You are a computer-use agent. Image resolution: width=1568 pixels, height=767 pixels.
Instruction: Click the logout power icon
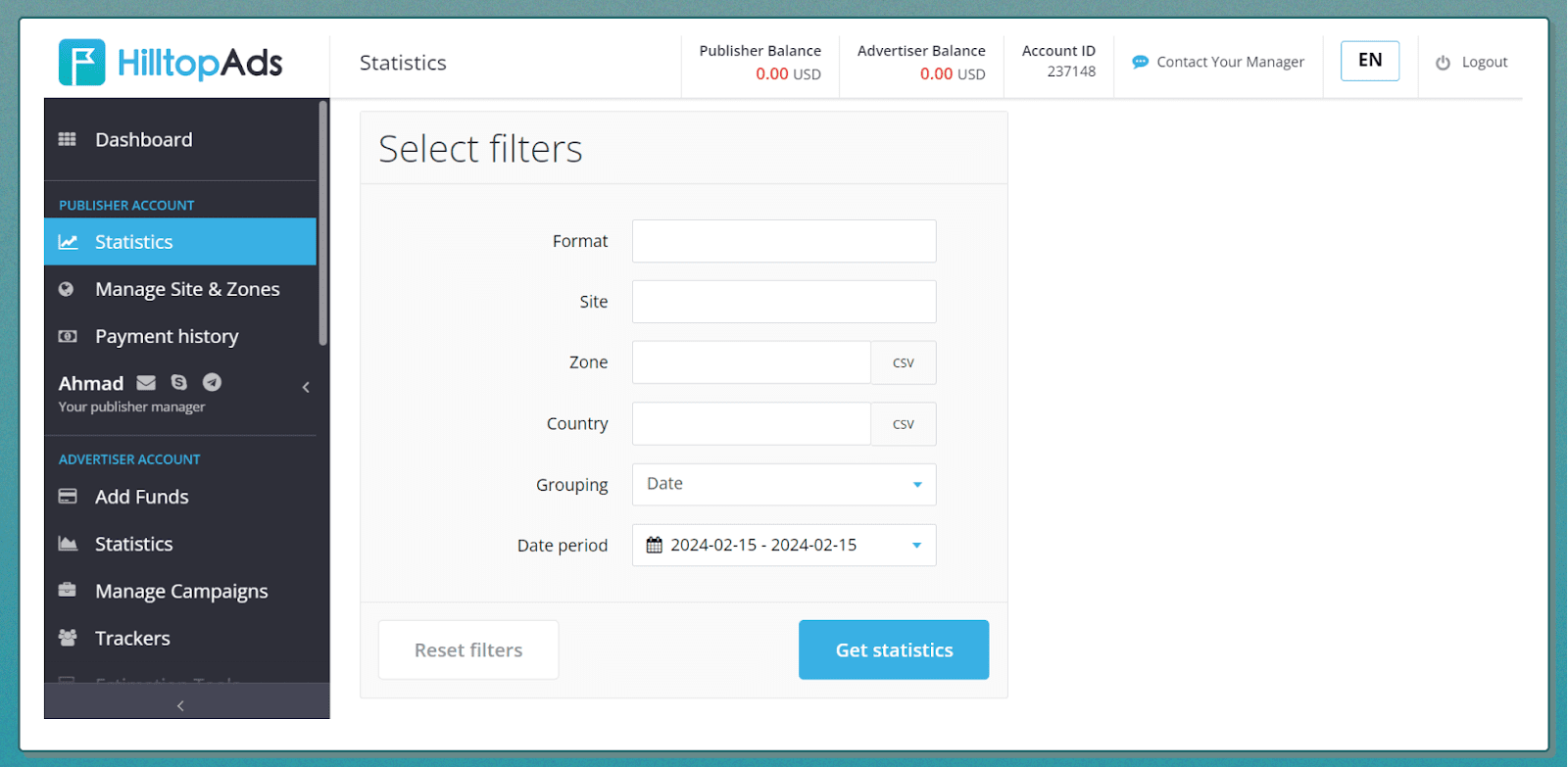point(1443,63)
